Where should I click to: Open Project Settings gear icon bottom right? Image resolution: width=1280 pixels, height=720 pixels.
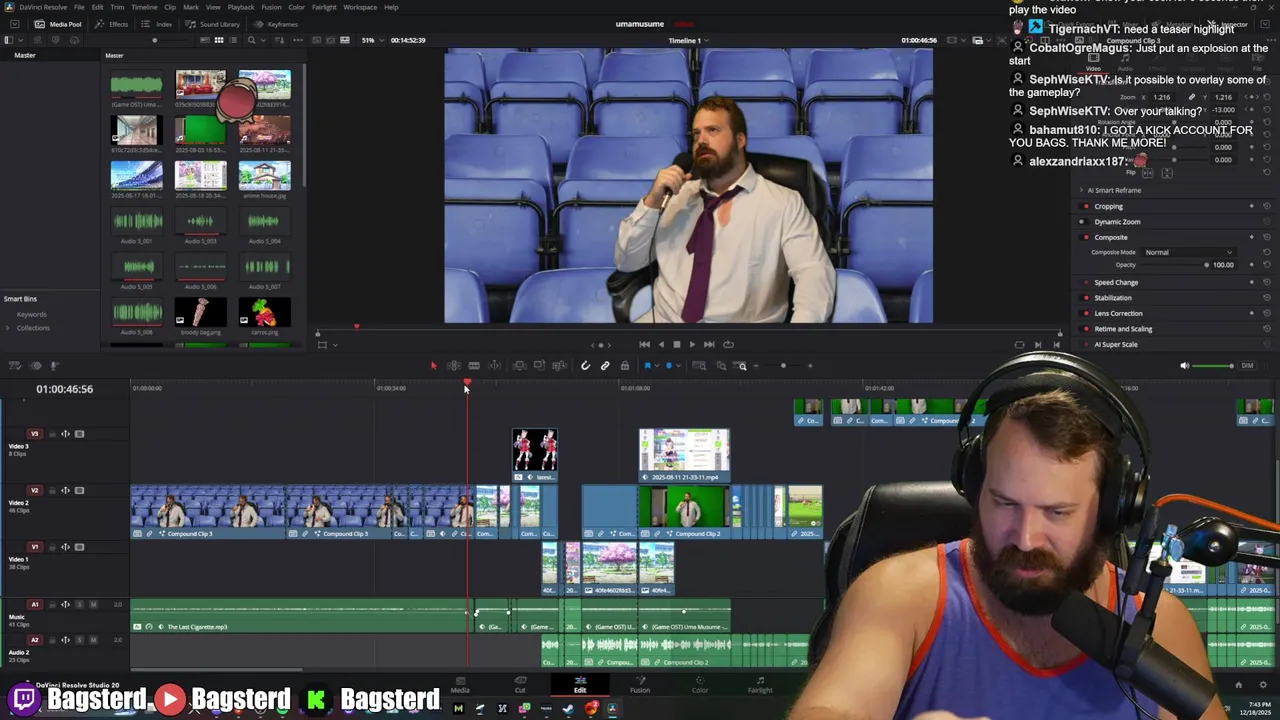1263,685
